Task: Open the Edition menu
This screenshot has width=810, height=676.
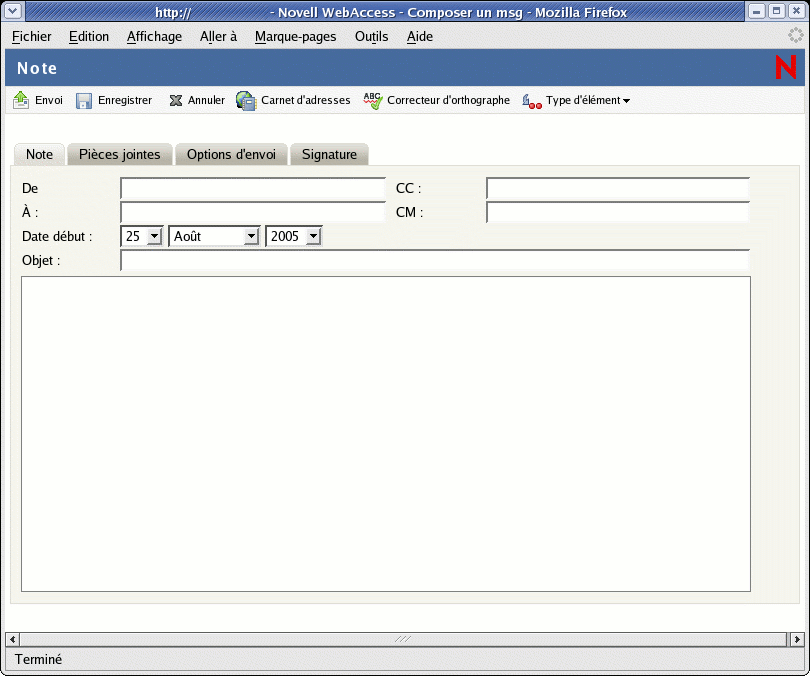Action: pos(89,37)
